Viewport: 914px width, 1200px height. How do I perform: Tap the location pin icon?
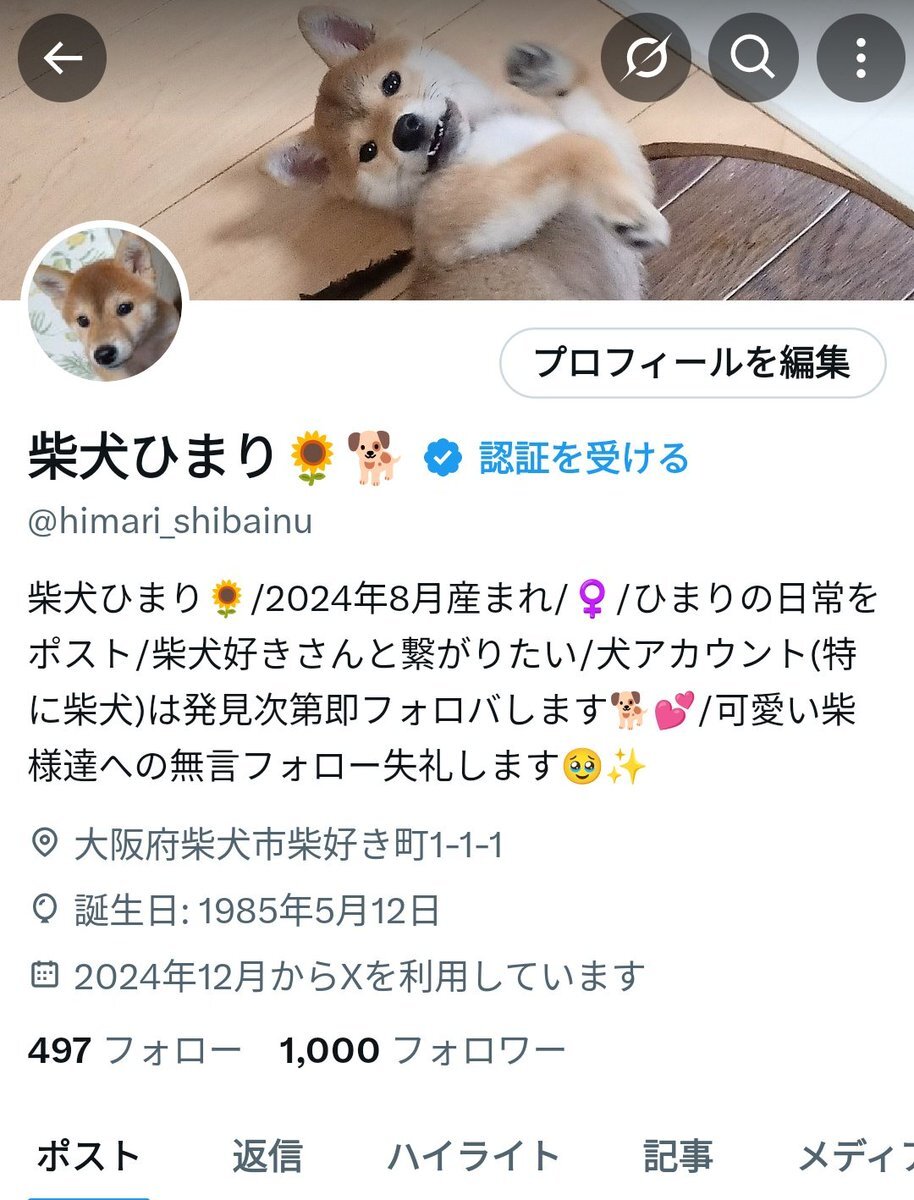click(x=45, y=845)
